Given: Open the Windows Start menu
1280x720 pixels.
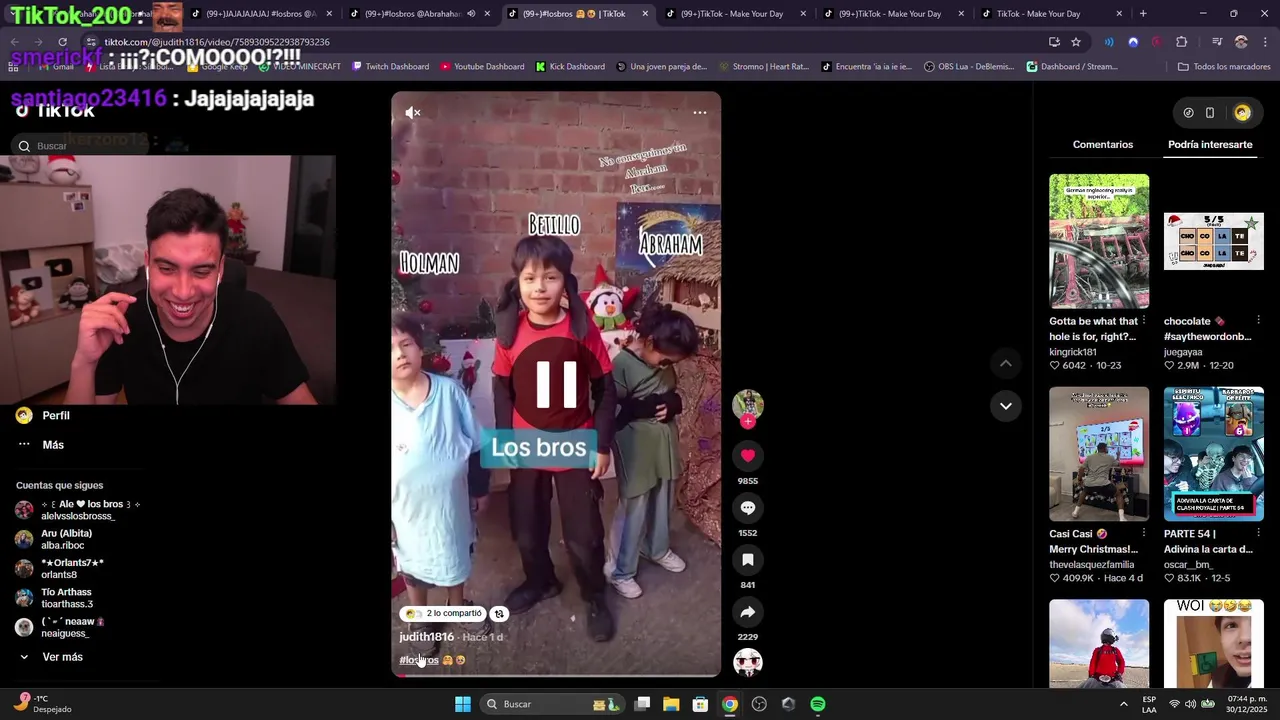Looking at the screenshot, I should click(x=463, y=704).
